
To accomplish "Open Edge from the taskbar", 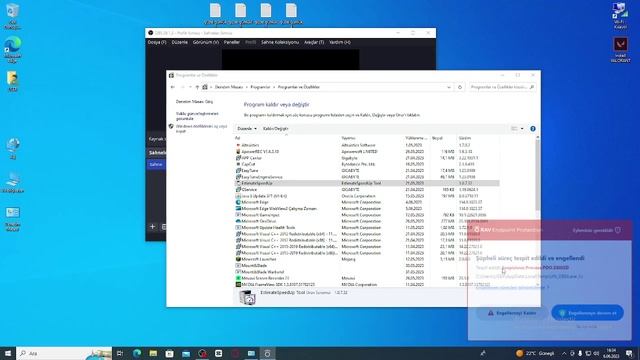I will (x=137, y=353).
